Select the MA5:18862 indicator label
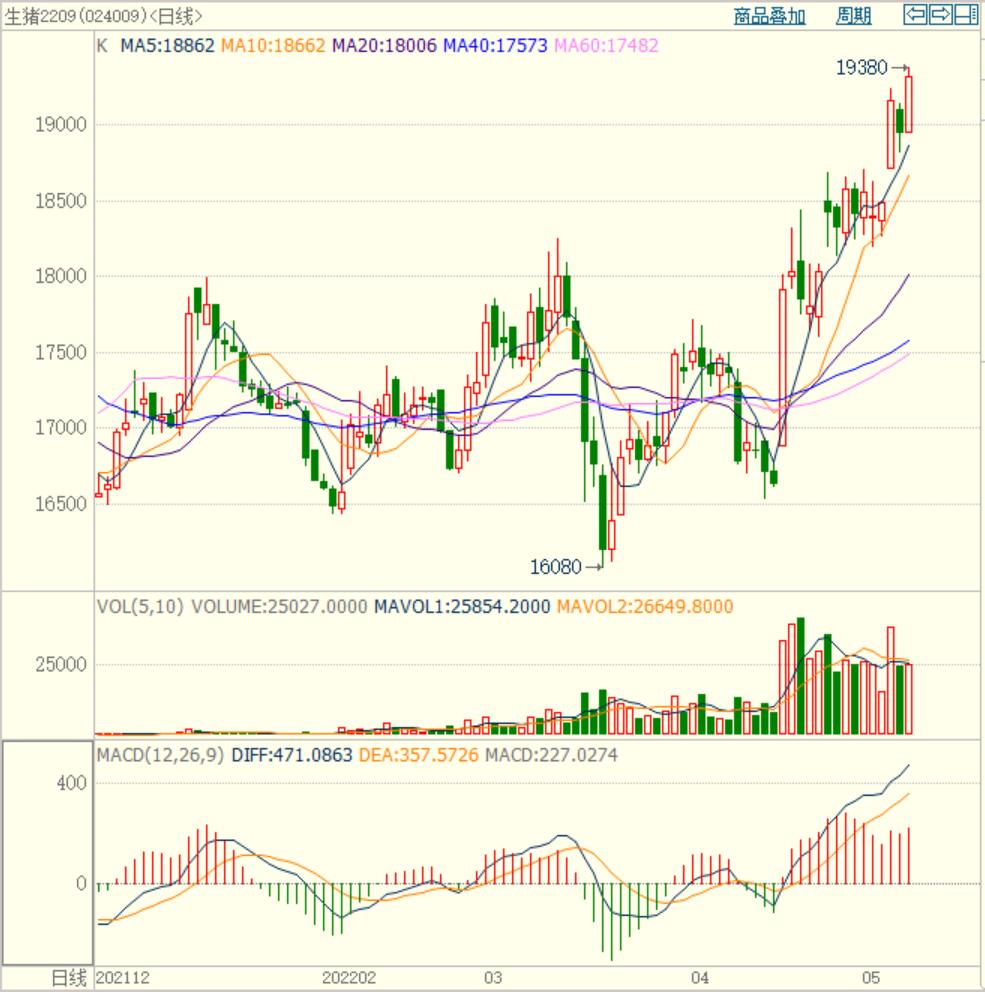 [167, 45]
